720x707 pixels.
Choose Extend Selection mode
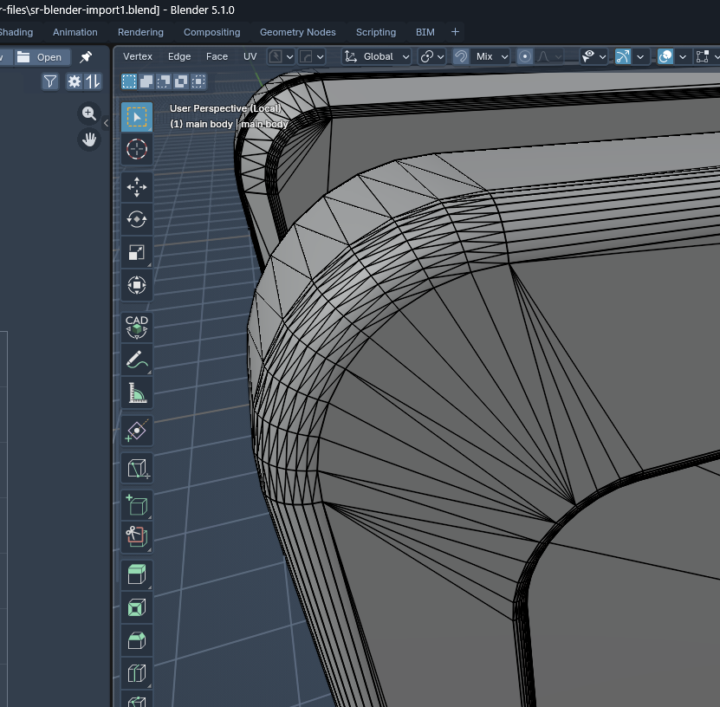click(x=146, y=82)
